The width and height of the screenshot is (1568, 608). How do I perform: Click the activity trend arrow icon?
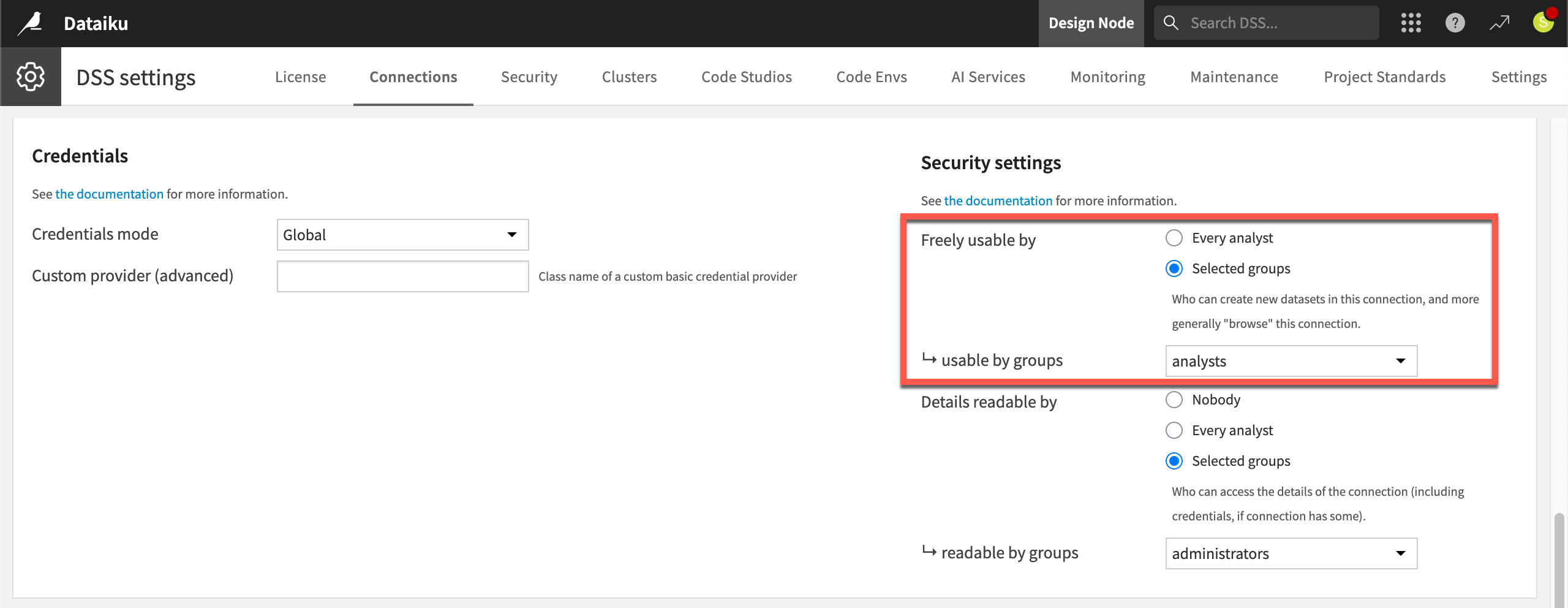[x=1499, y=23]
